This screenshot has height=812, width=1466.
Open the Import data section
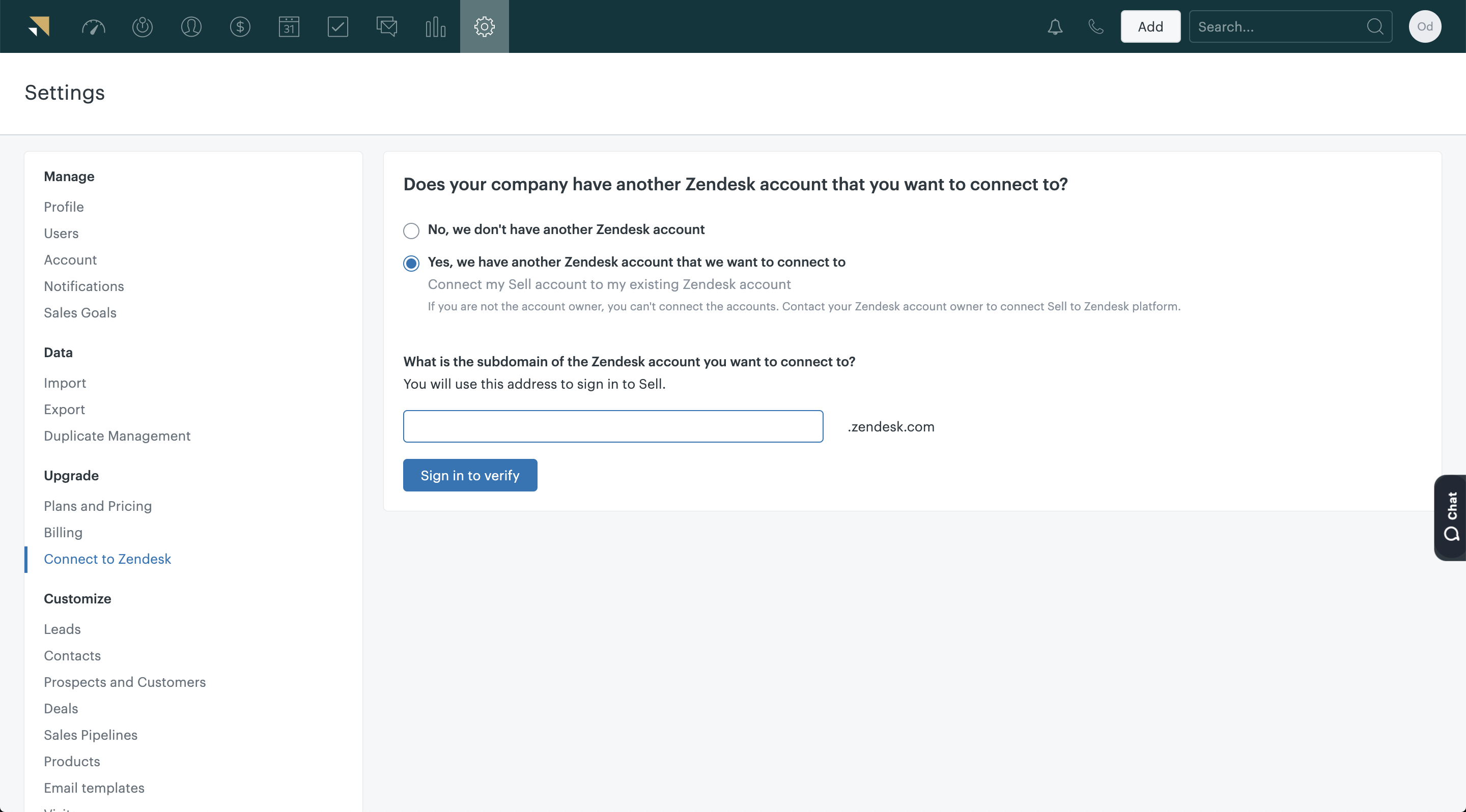[64, 382]
